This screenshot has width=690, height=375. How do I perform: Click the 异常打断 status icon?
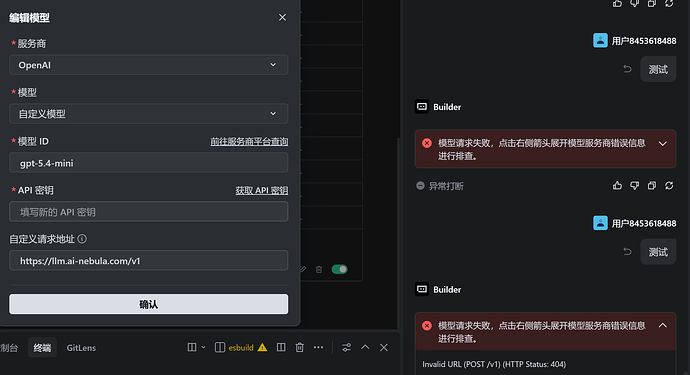(420, 186)
